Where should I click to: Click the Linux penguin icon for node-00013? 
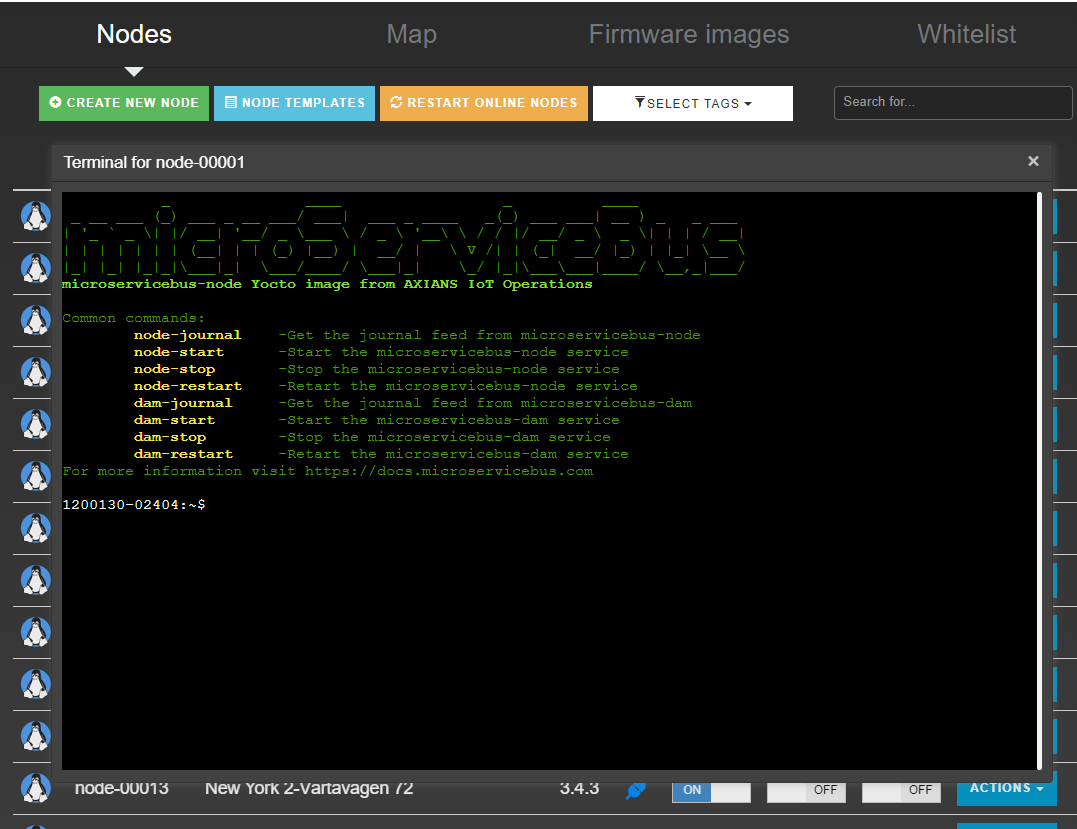point(36,788)
